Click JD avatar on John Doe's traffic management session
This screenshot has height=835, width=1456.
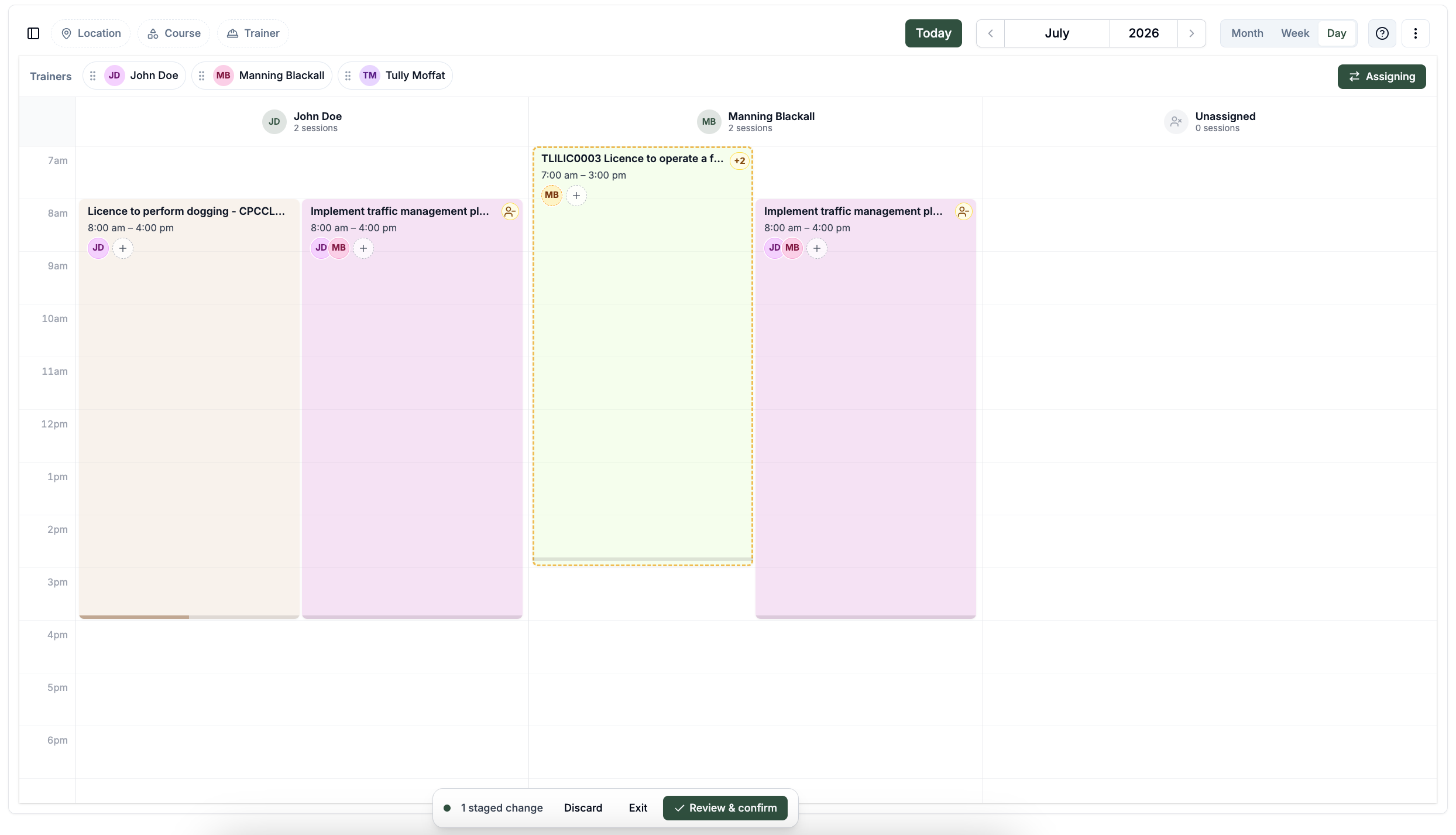pos(320,248)
